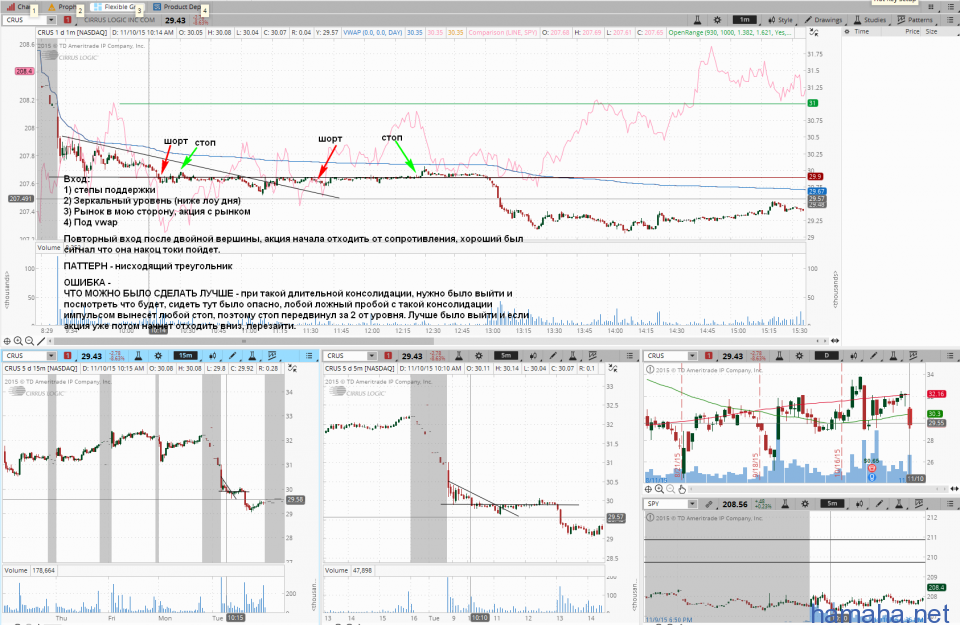Select main chart active drawing tool pencil
The height and width of the screenshot is (625, 960).
click(40, 341)
